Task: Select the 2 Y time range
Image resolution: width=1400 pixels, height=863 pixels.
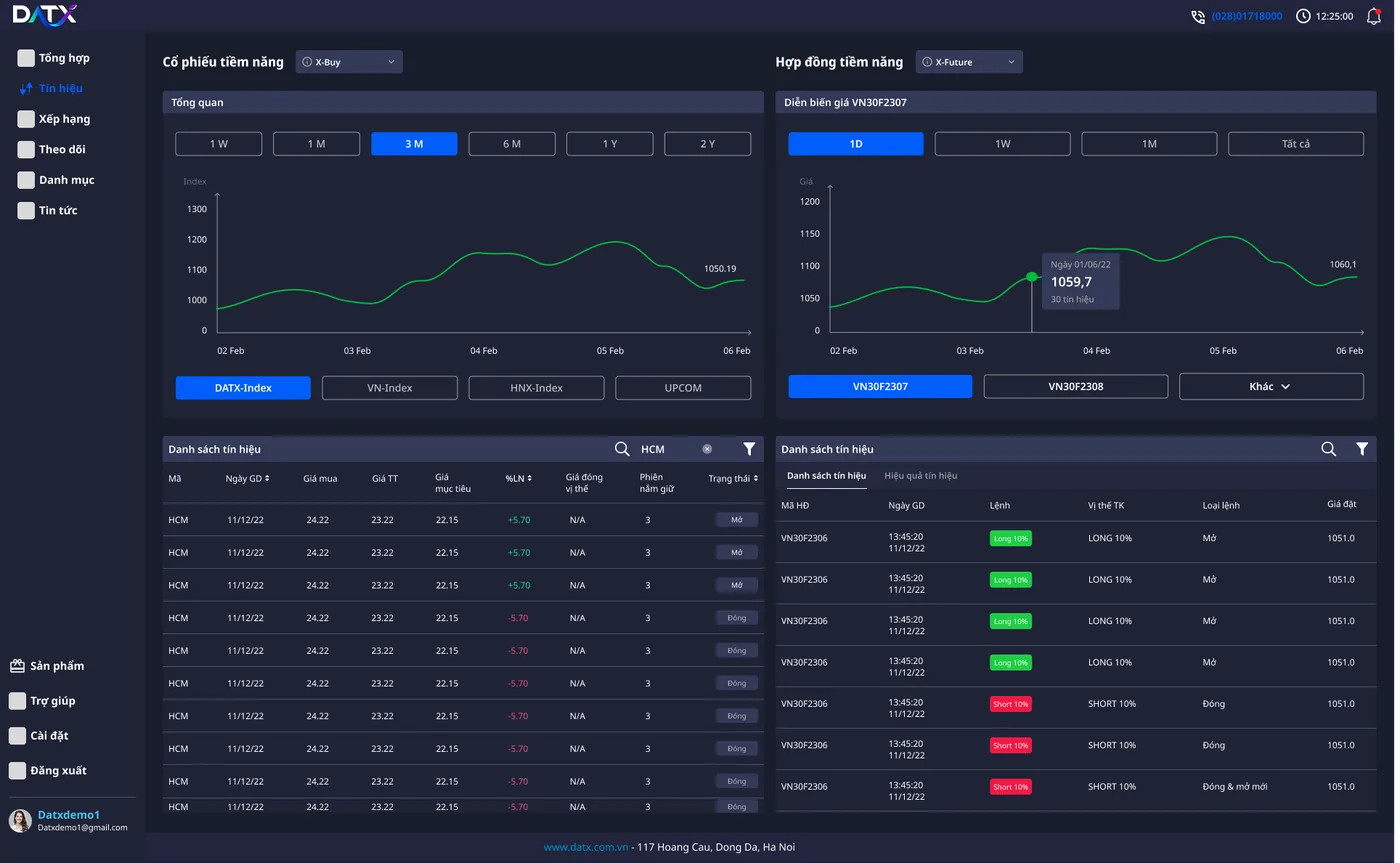Action: pyautogui.click(x=708, y=144)
